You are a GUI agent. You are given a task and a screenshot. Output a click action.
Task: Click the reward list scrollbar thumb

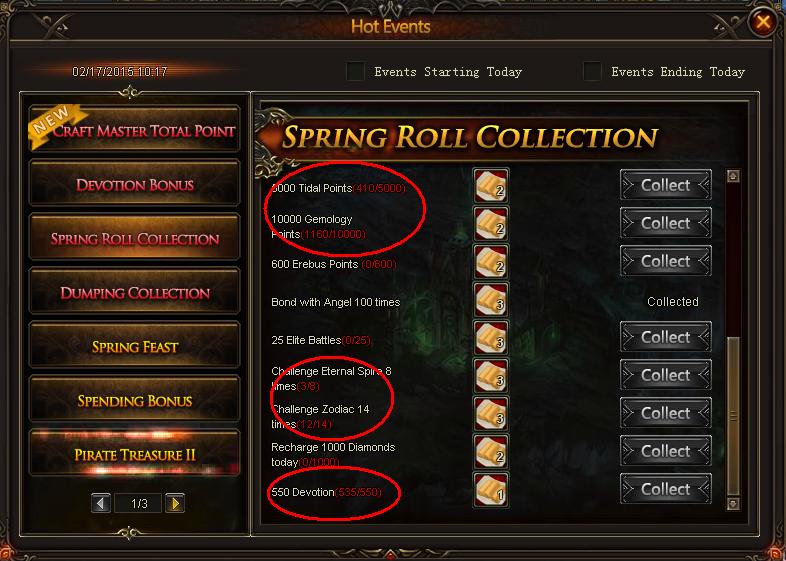coord(733,416)
